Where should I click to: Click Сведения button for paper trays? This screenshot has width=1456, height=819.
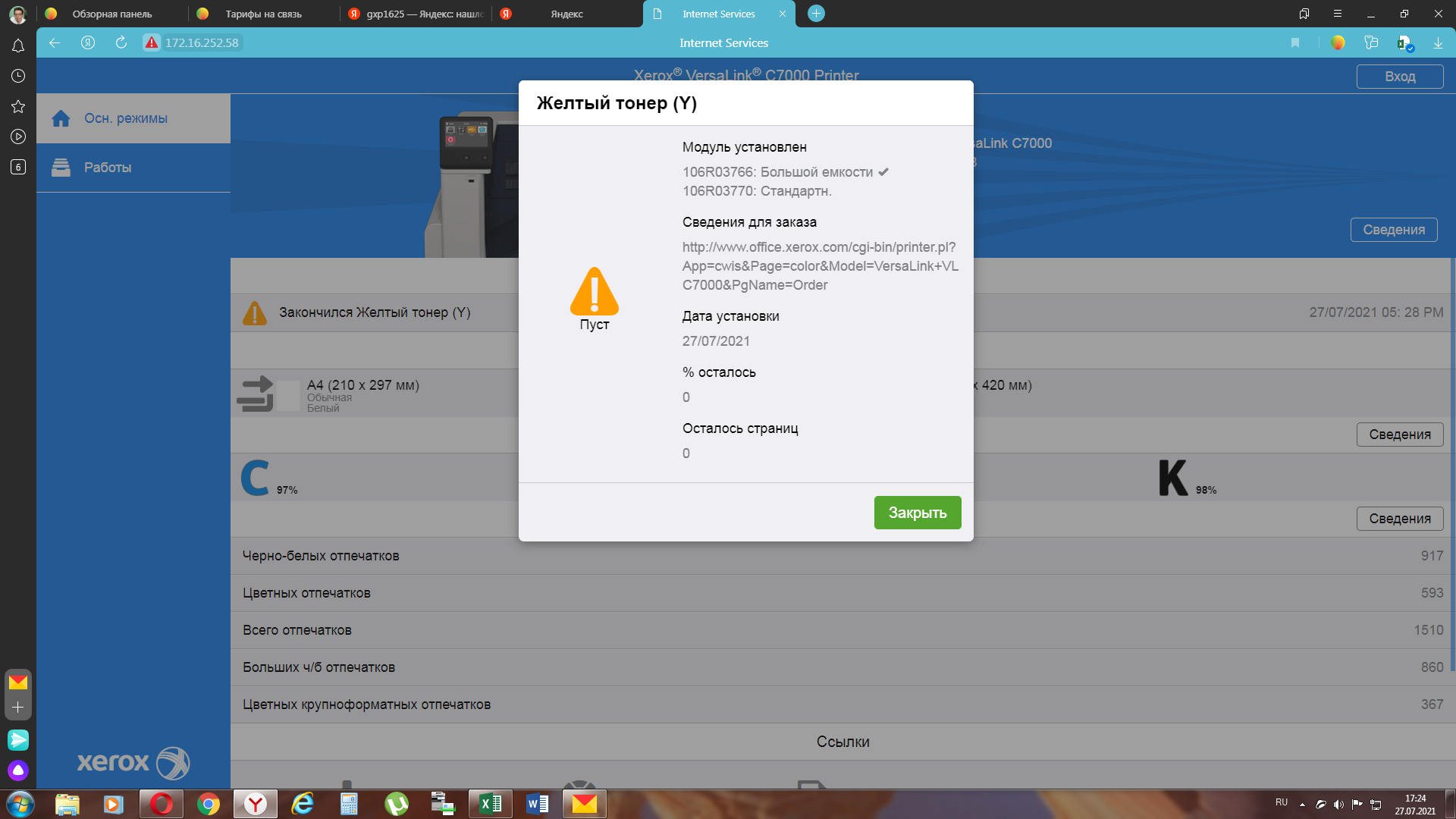pyautogui.click(x=1400, y=435)
